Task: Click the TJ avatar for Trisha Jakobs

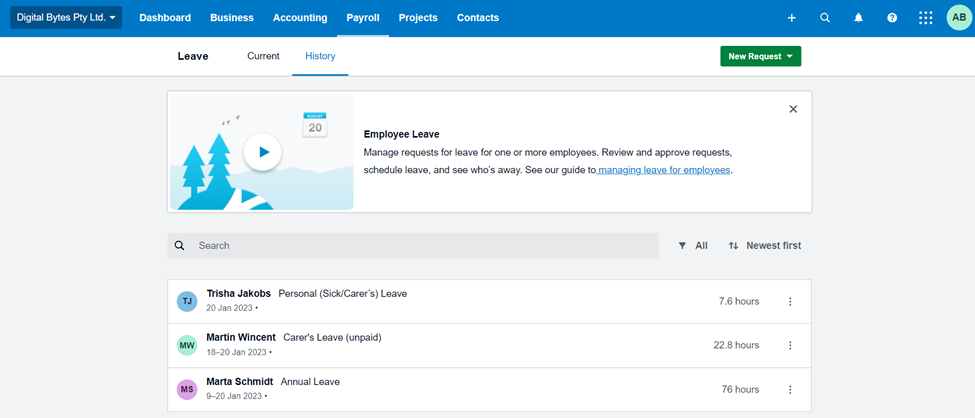Action: [x=187, y=302]
